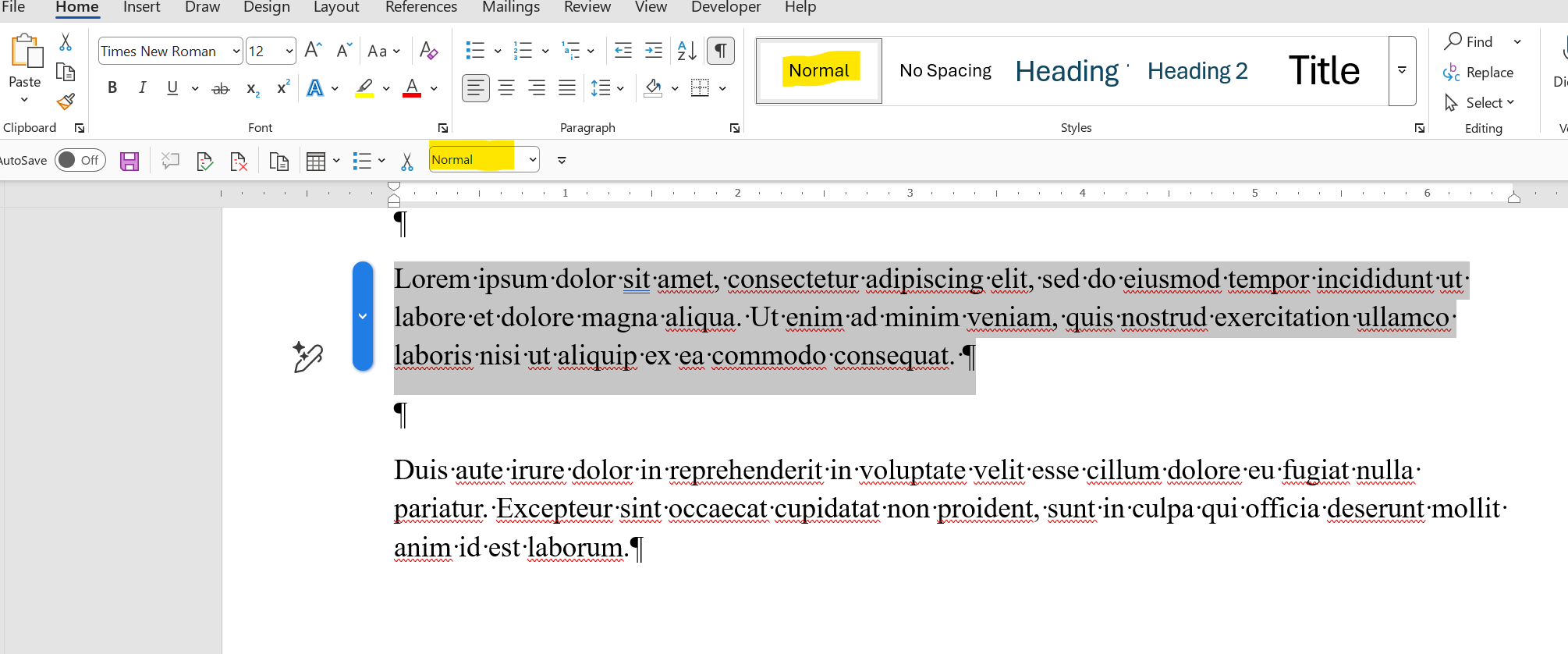
Task: Click the blue paragraph handle beside the selected text
Action: [x=363, y=316]
